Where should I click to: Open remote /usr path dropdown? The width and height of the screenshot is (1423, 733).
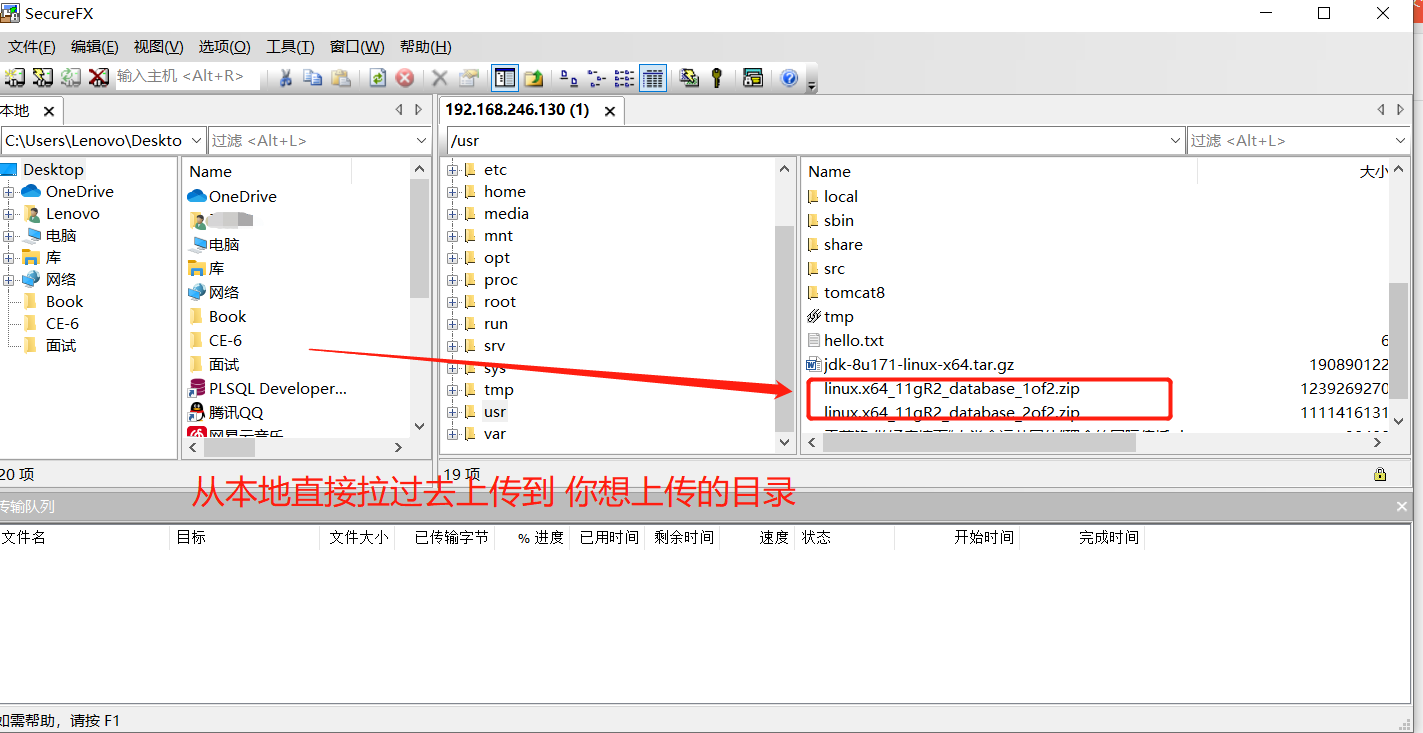[x=1174, y=141]
